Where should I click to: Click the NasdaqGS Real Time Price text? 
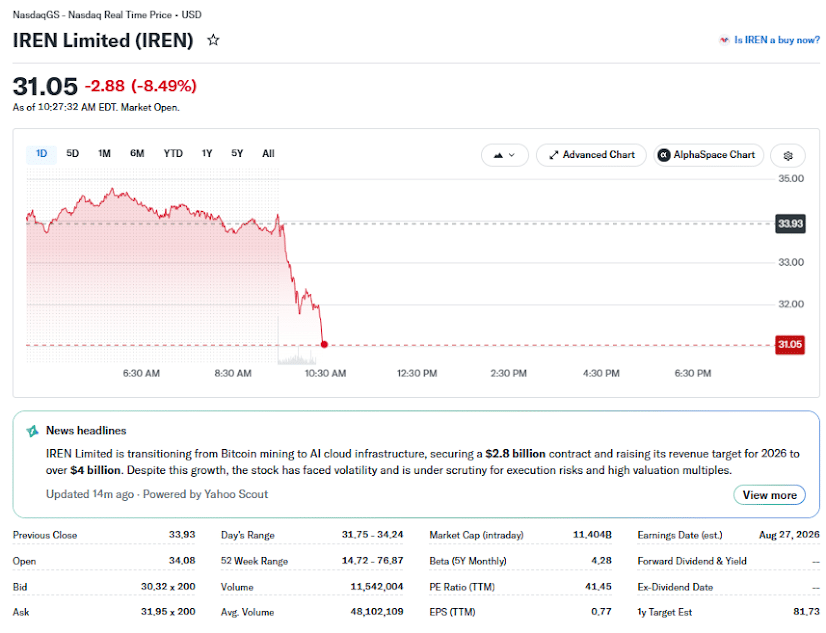107,15
